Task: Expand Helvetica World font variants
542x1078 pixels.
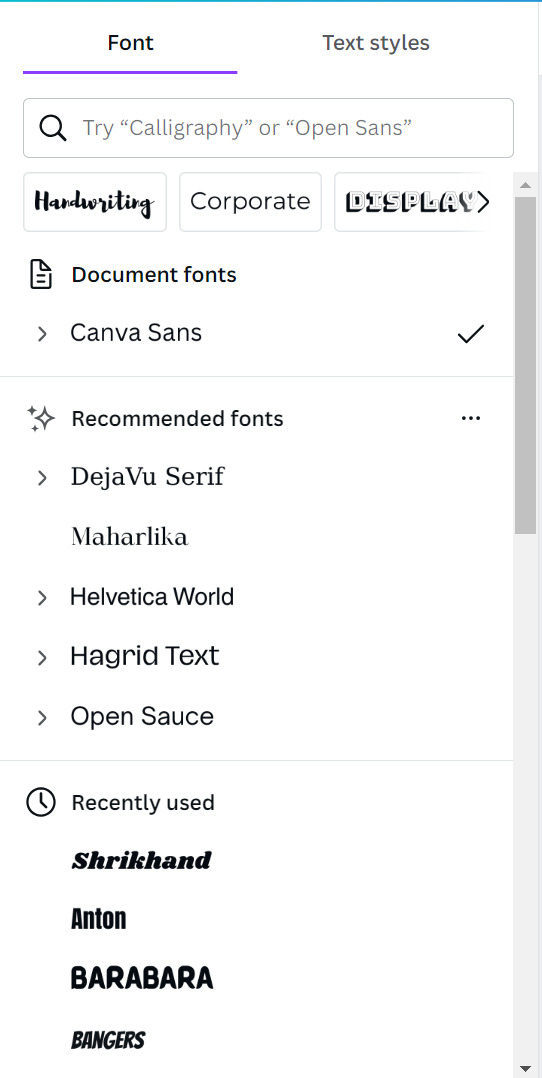Action: [x=42, y=598]
